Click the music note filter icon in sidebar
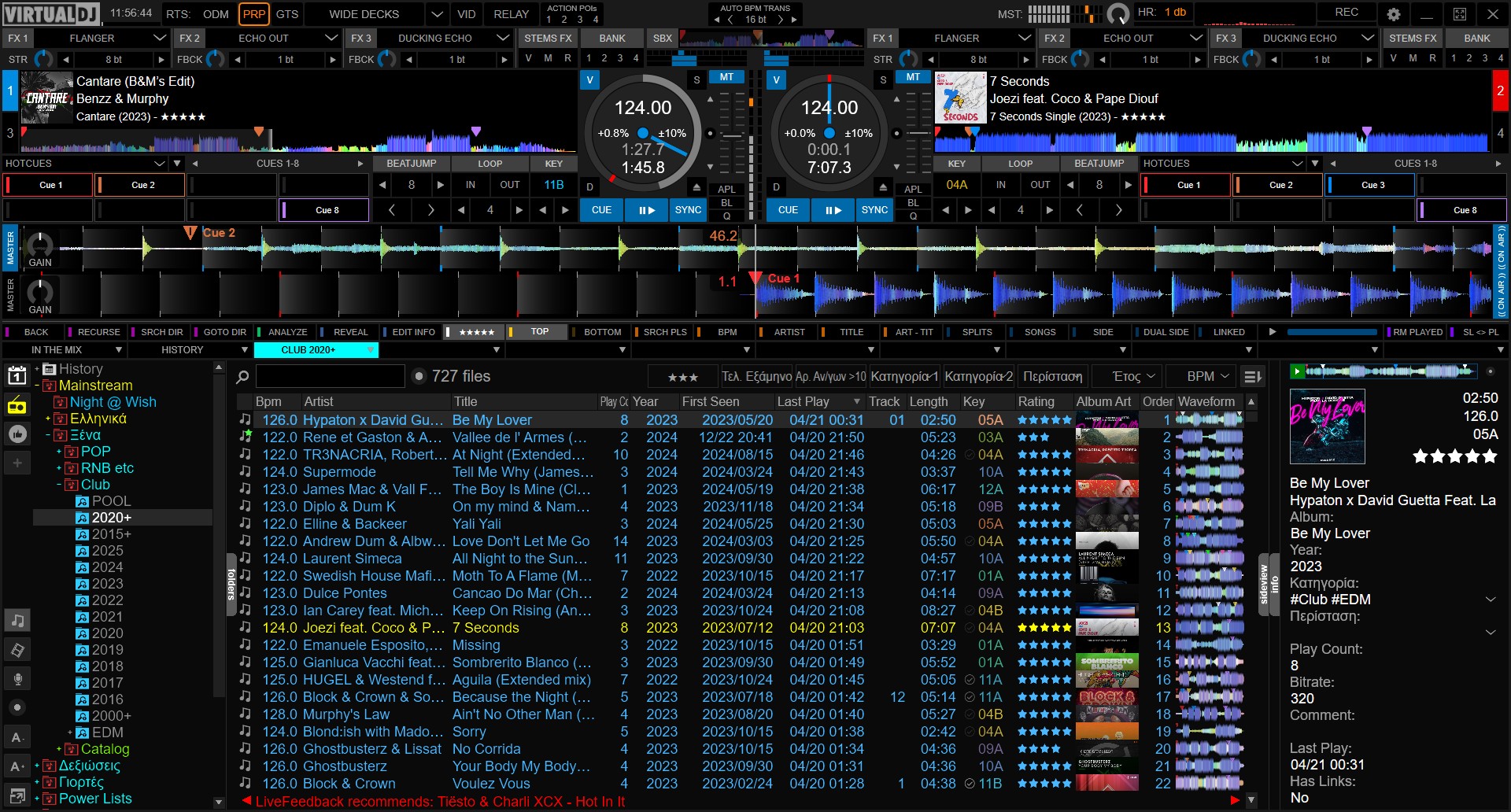 click(17, 621)
